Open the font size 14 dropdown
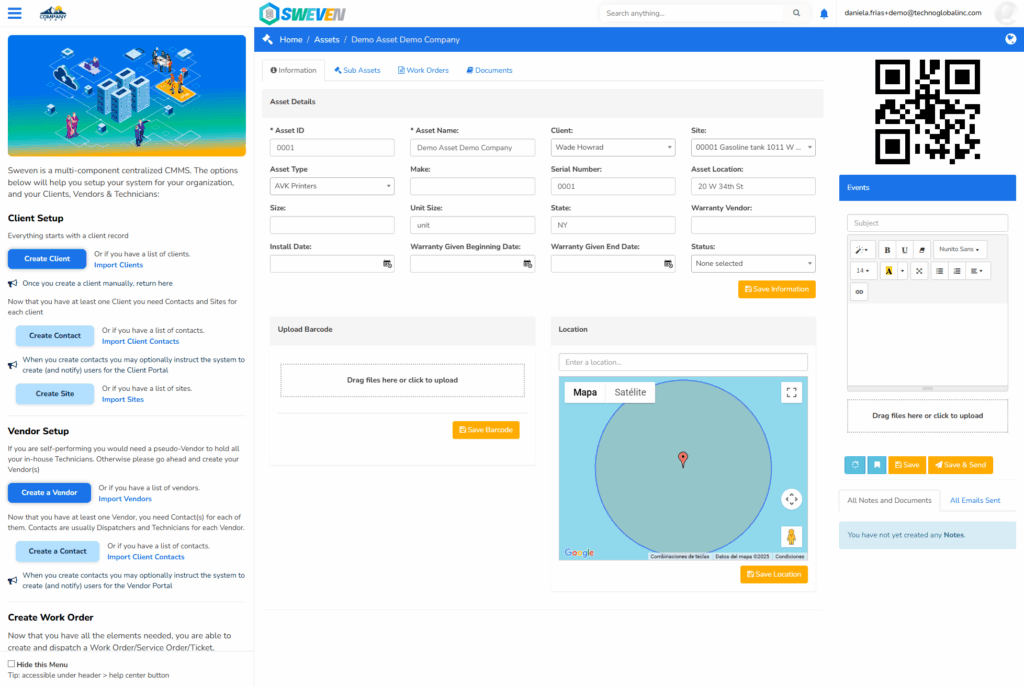Viewport: 1024px width, 687px height. coord(863,271)
